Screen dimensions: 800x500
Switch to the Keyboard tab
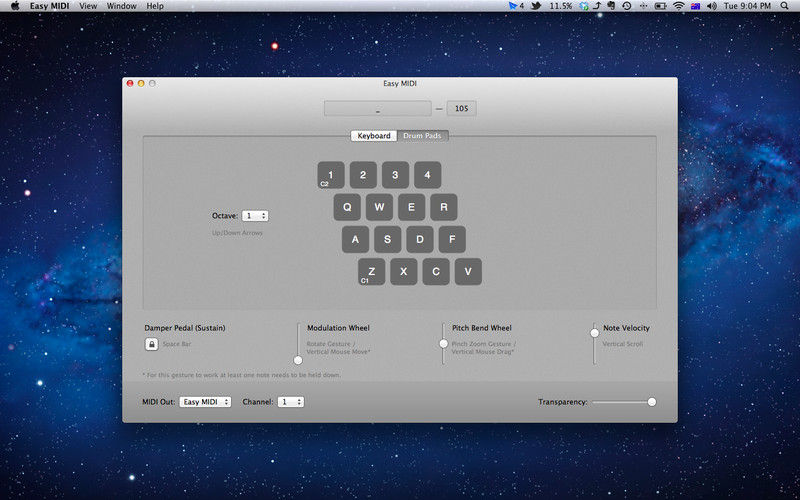point(373,136)
